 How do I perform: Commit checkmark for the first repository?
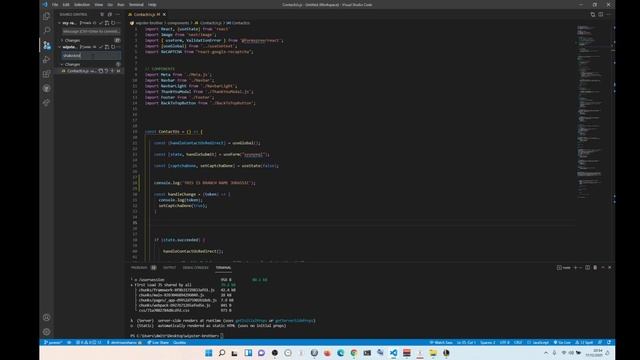click(x=100, y=23)
